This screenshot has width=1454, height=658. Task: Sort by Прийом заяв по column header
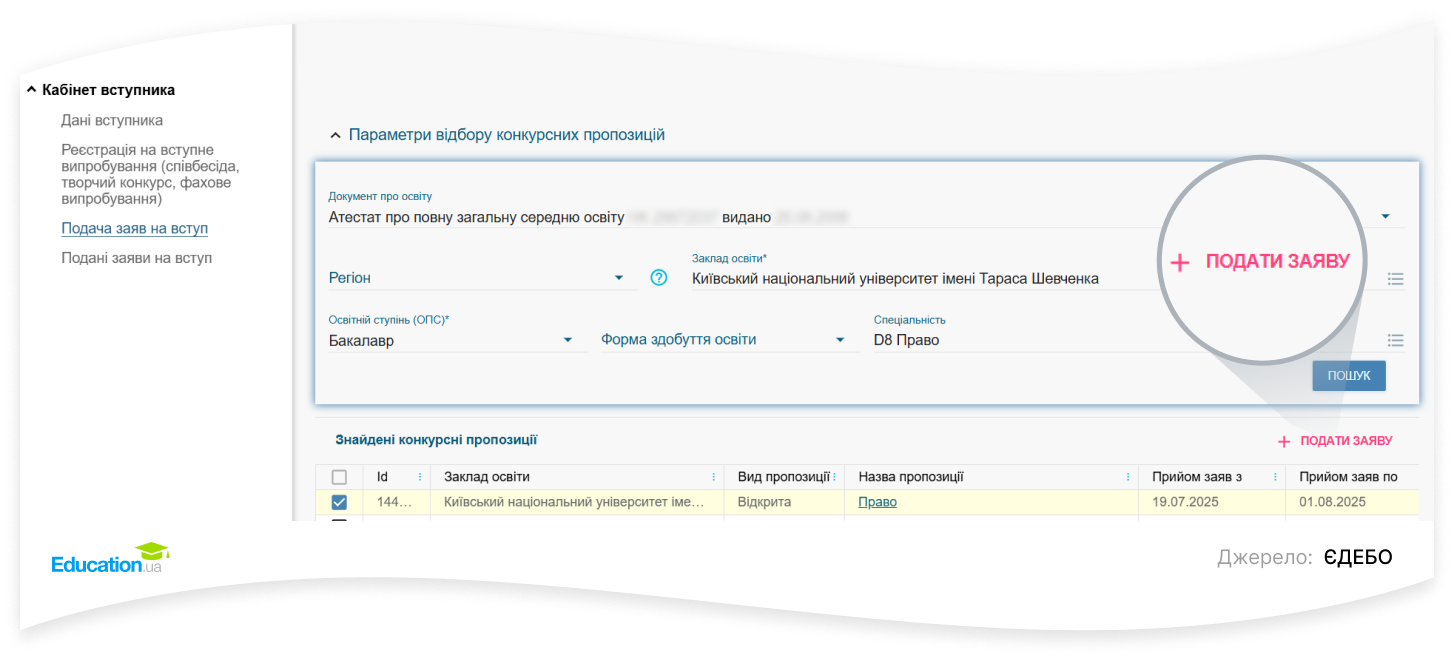tap(1349, 477)
